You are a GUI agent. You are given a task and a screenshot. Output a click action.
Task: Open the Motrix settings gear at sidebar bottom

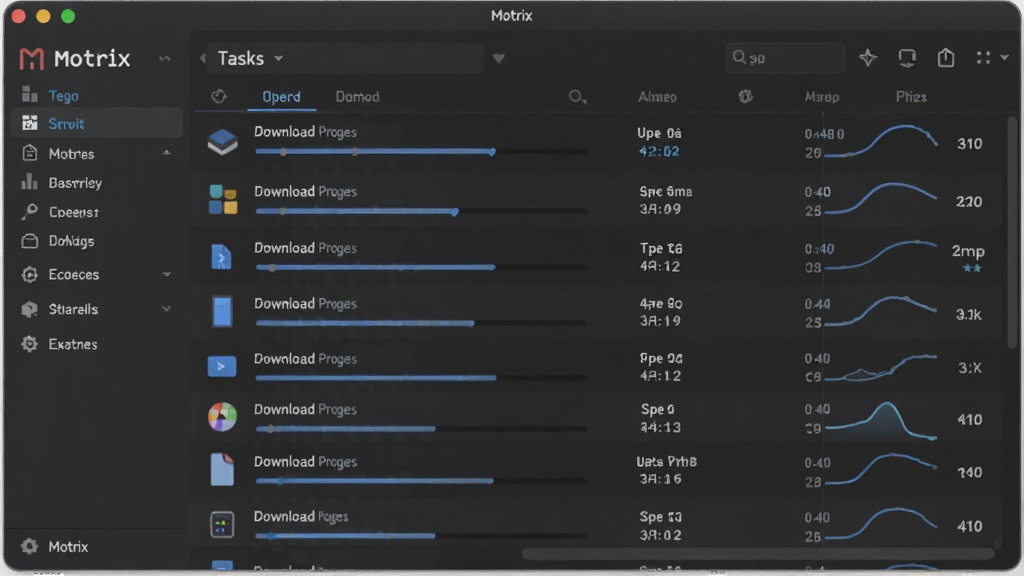pos(29,546)
